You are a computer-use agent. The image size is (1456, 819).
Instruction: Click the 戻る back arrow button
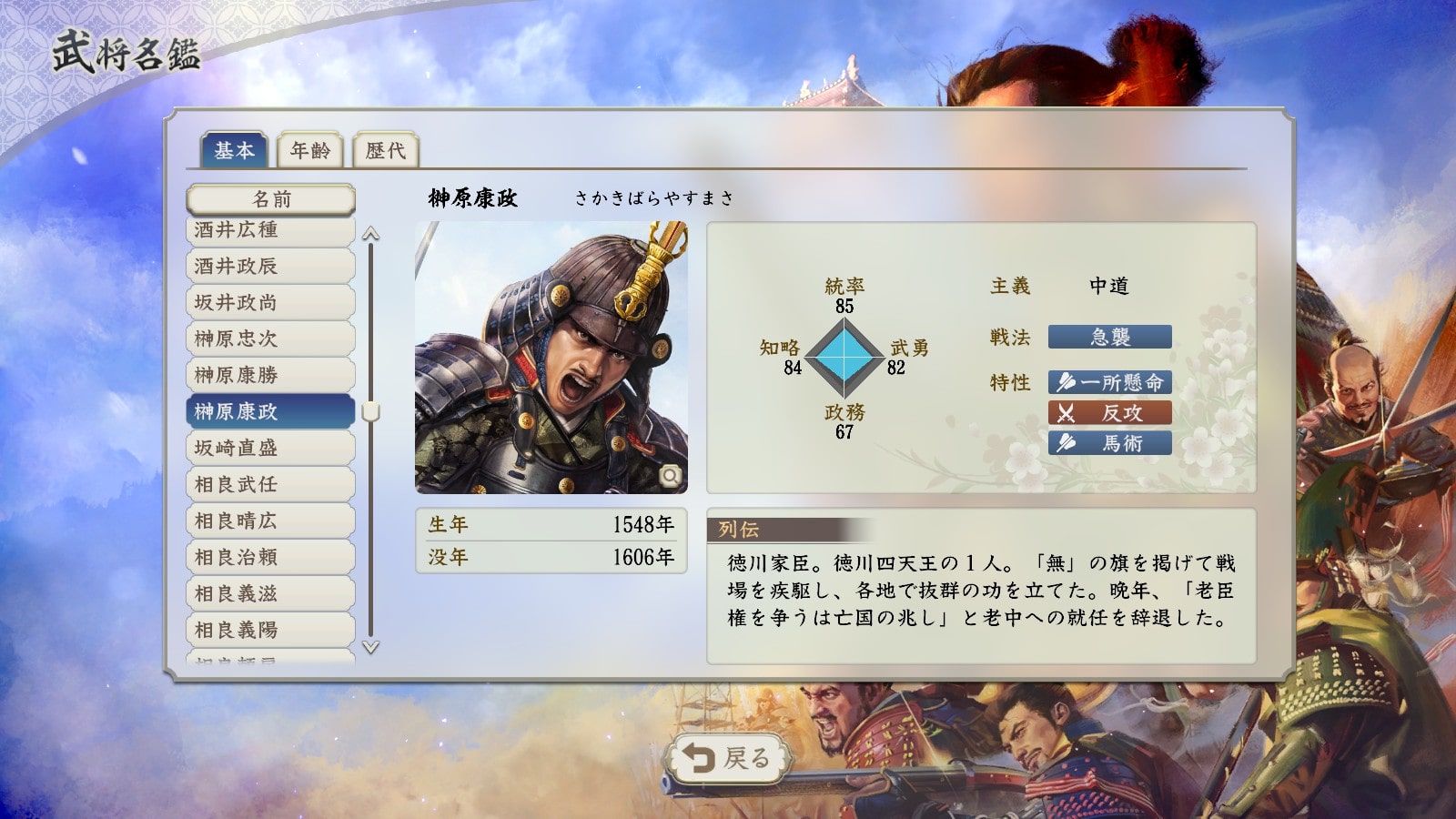(x=728, y=758)
